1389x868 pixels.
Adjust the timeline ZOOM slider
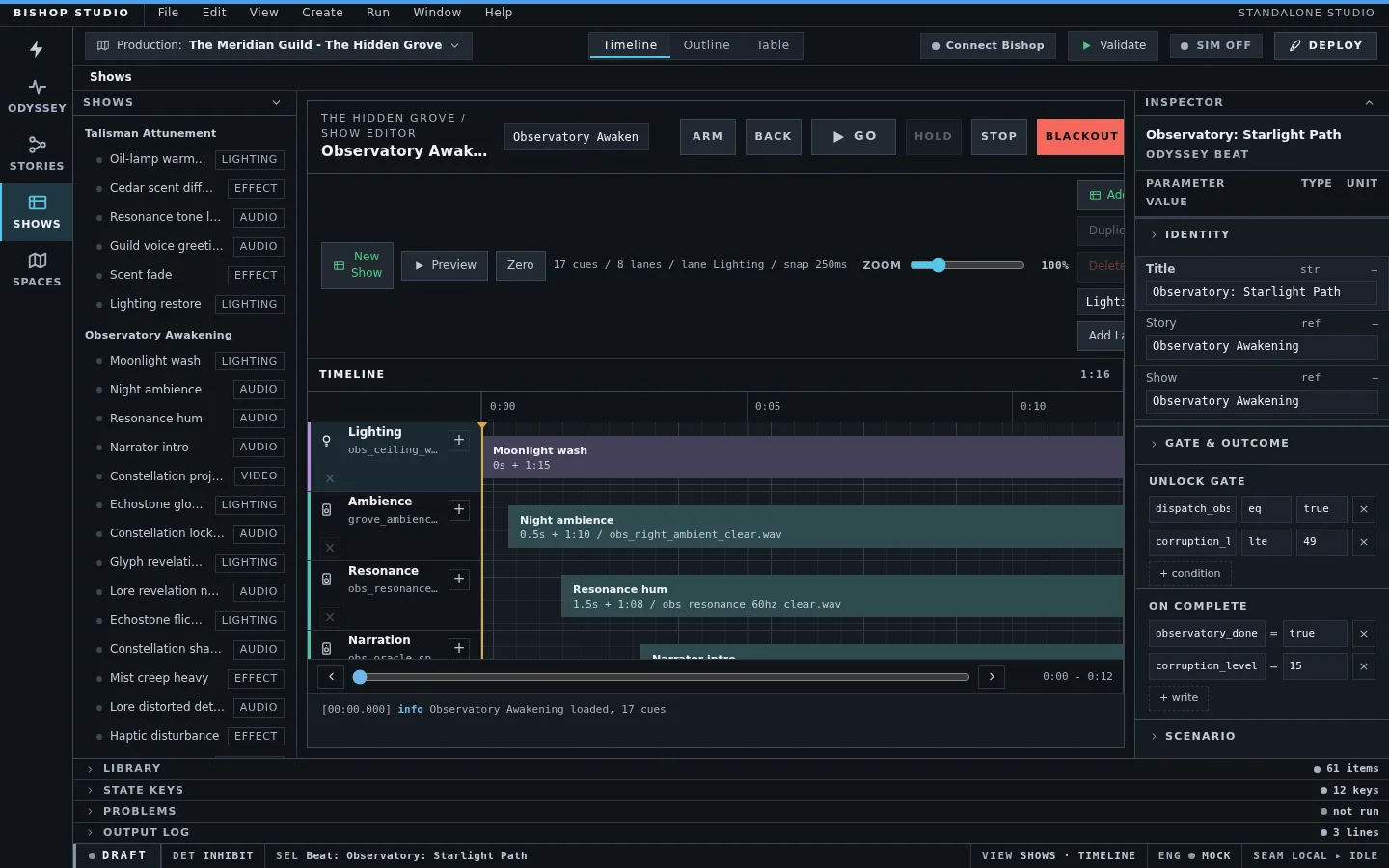pyautogui.click(x=967, y=265)
